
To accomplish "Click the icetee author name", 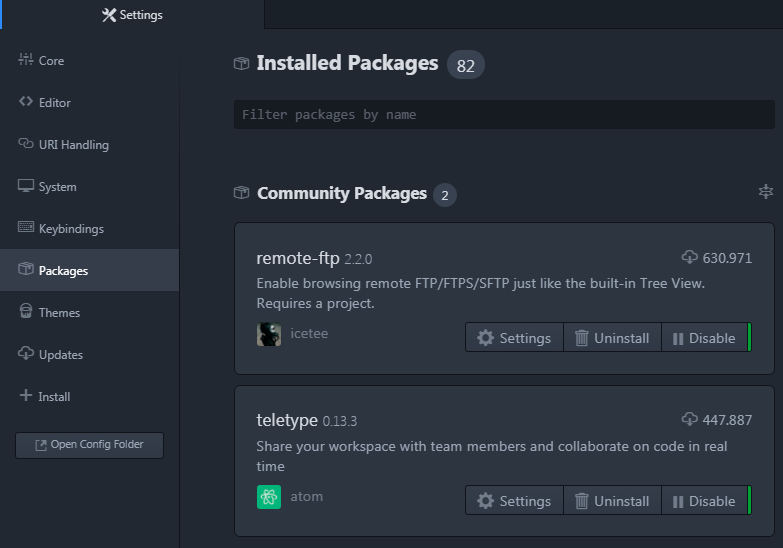I will [x=309, y=333].
